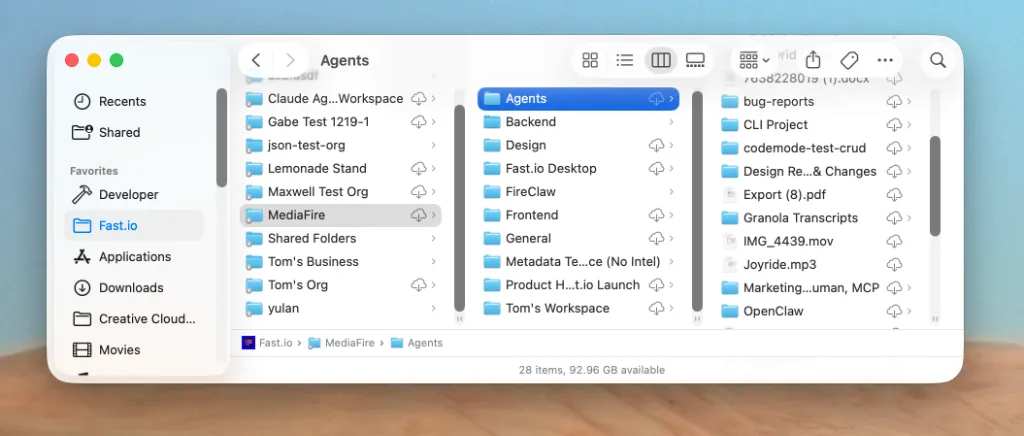Image resolution: width=1024 pixels, height=436 pixels.
Task: Click the cloud icon beside the Agents folder
Action: 656,99
